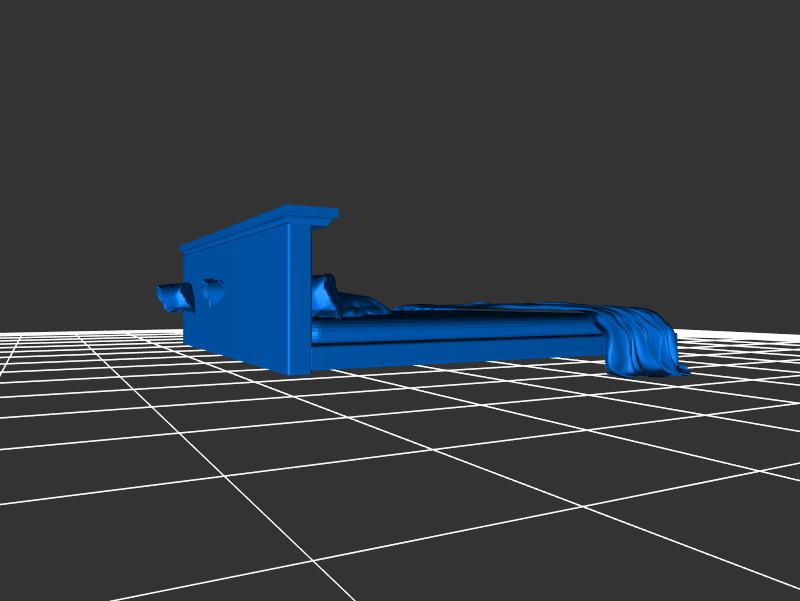Click the top cap ledge of the headboard
Image resolution: width=800 pixels, height=601 pixels.
click(x=259, y=228)
